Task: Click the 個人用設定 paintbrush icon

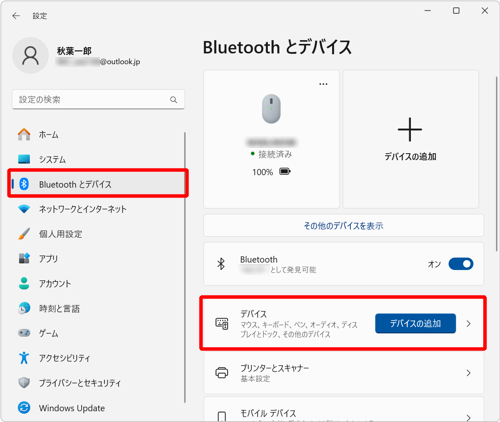Action: 24,234
